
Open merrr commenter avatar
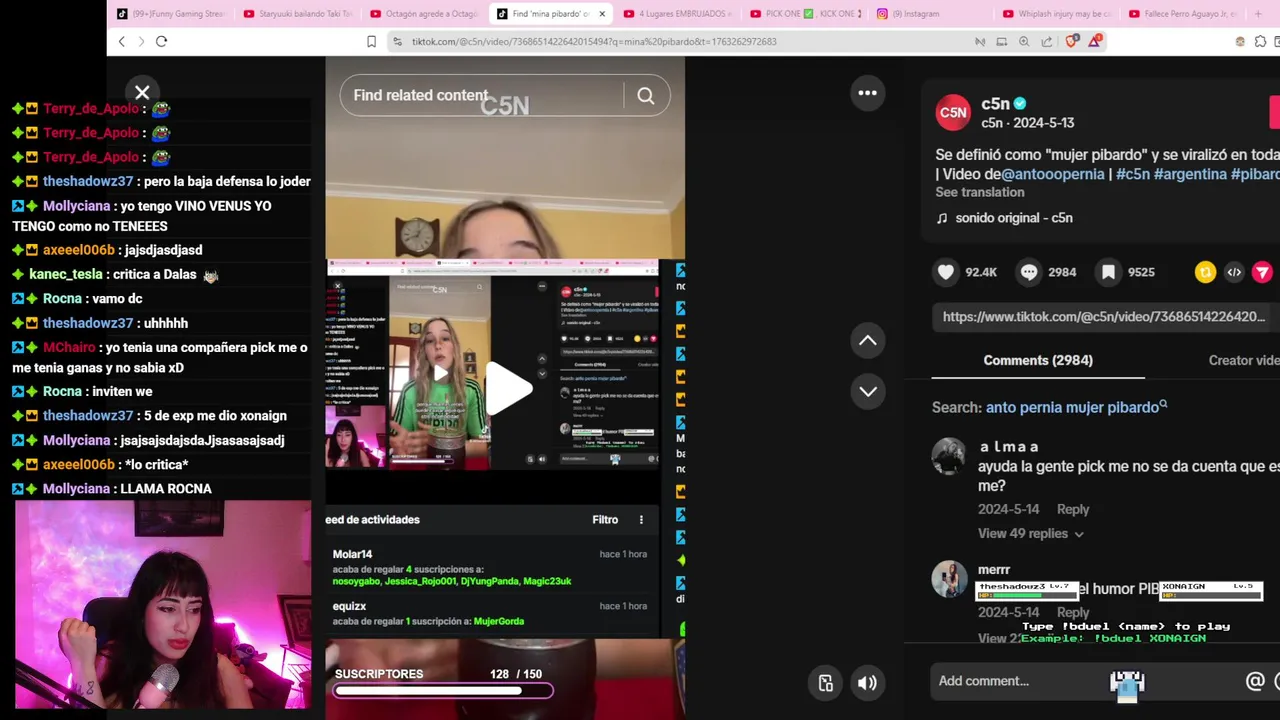click(x=949, y=579)
